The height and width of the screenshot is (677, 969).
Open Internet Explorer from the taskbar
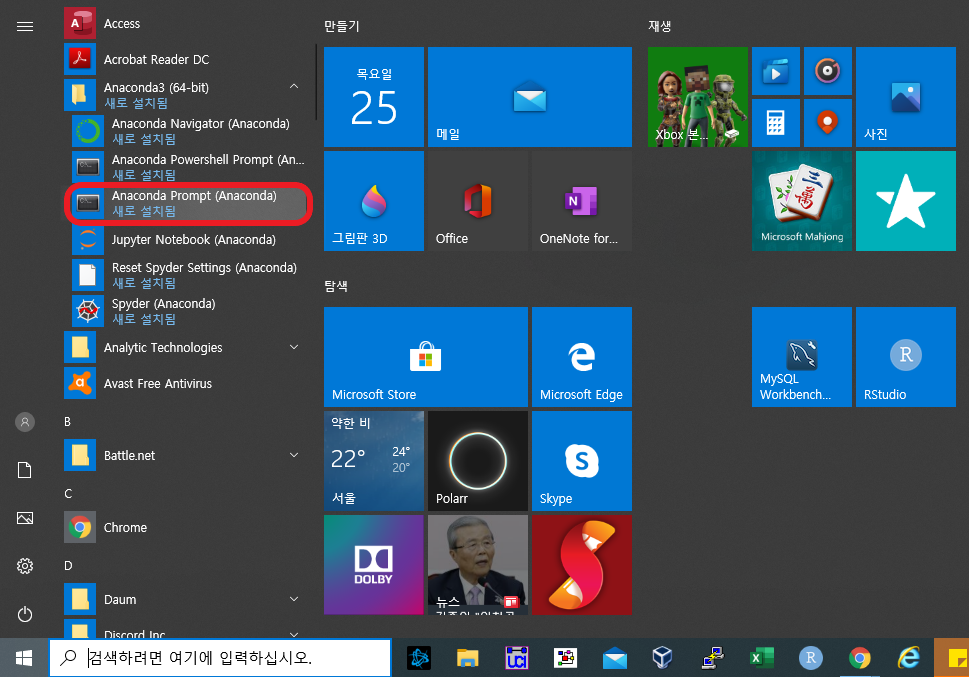[908, 658]
